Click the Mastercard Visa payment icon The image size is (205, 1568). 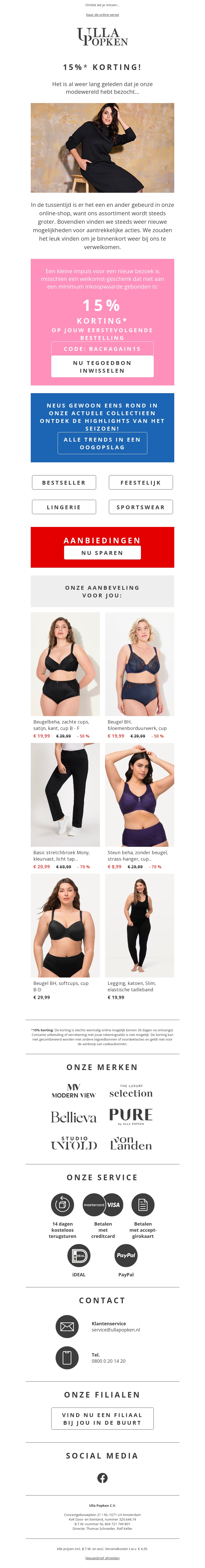(102, 1204)
